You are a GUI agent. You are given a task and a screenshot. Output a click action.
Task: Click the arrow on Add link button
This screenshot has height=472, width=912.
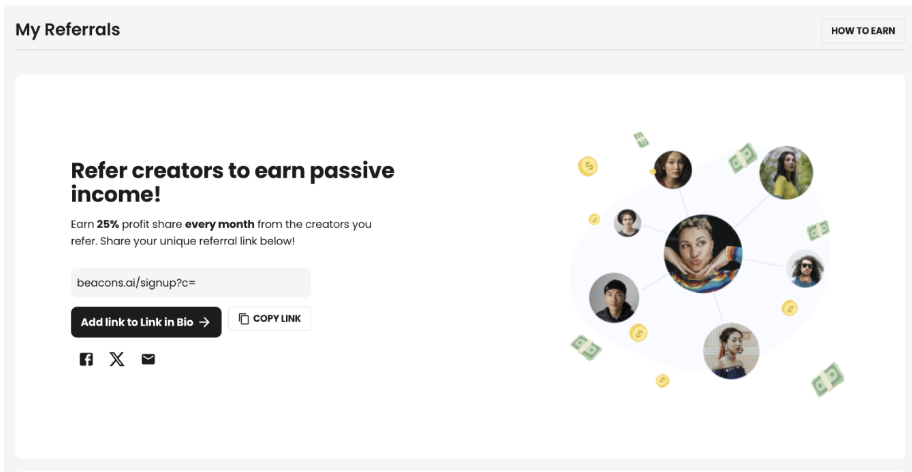point(204,322)
